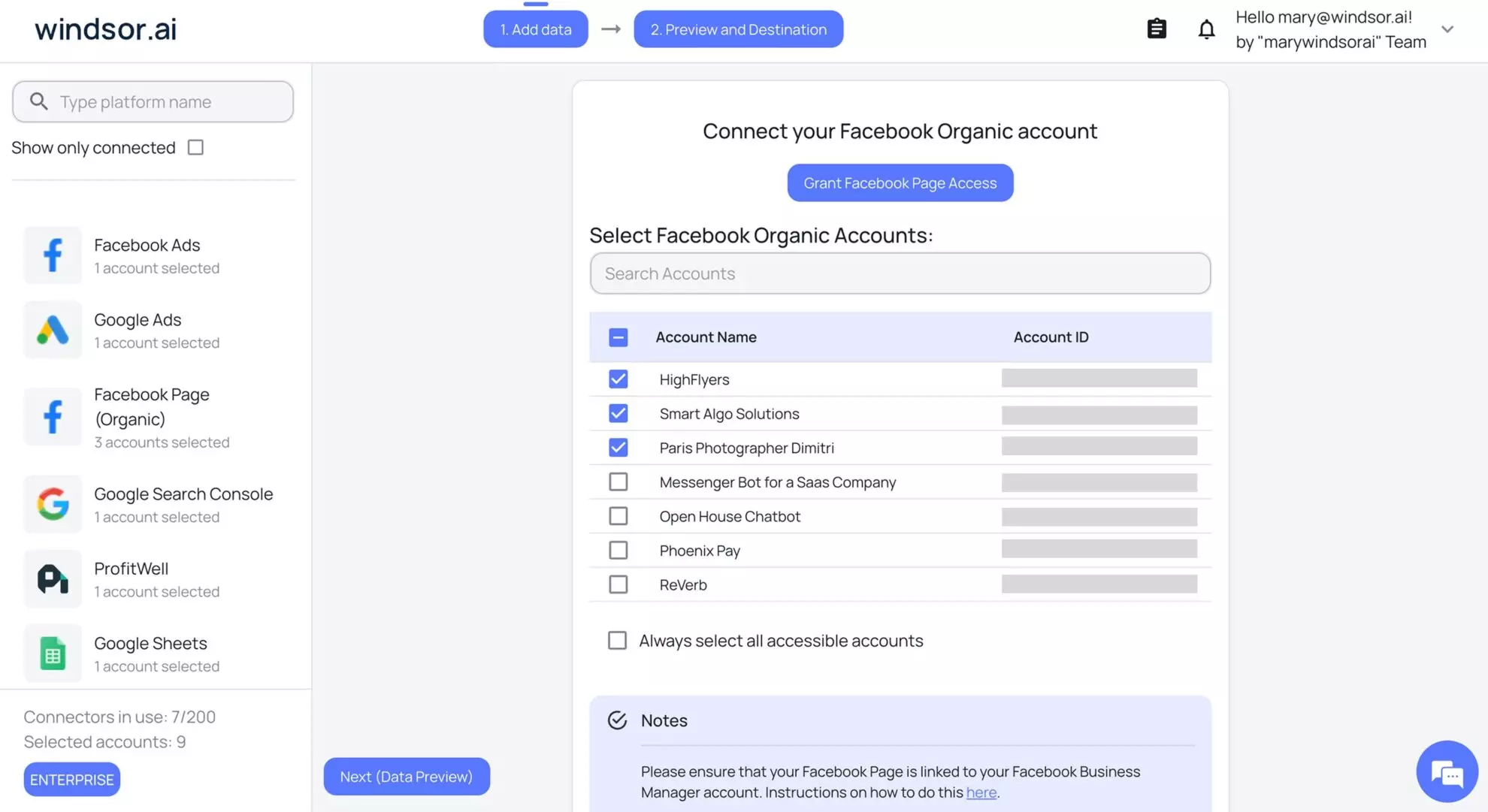The width and height of the screenshot is (1488, 812).
Task: Launch the chat support bubble
Action: pos(1447,771)
